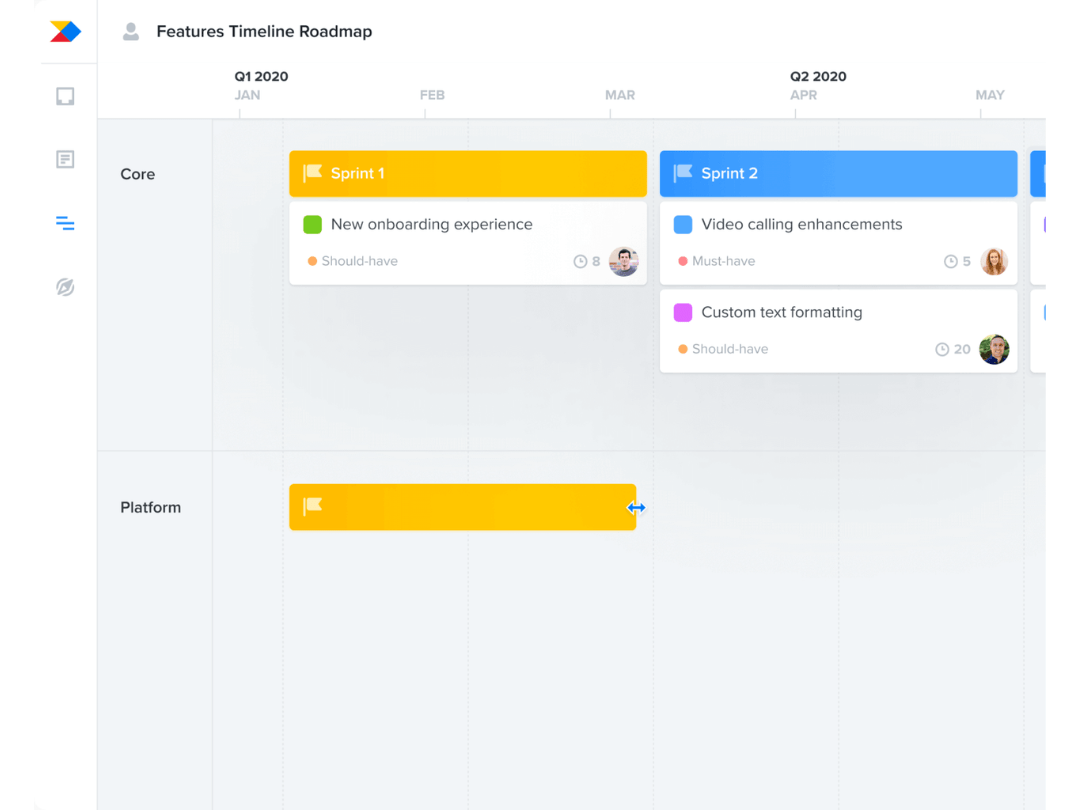Click the clock icon showing 20 estimate

941,349
